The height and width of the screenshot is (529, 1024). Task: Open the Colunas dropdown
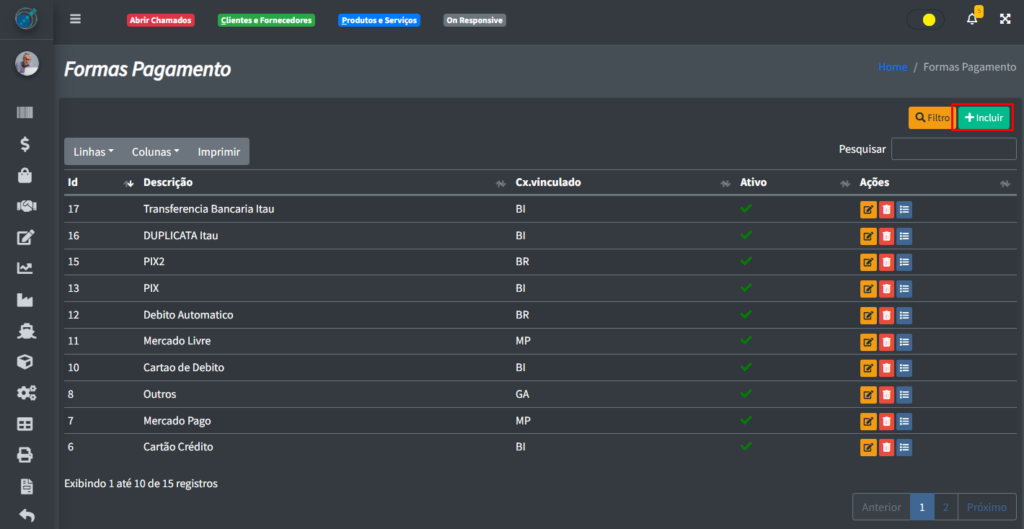click(155, 152)
